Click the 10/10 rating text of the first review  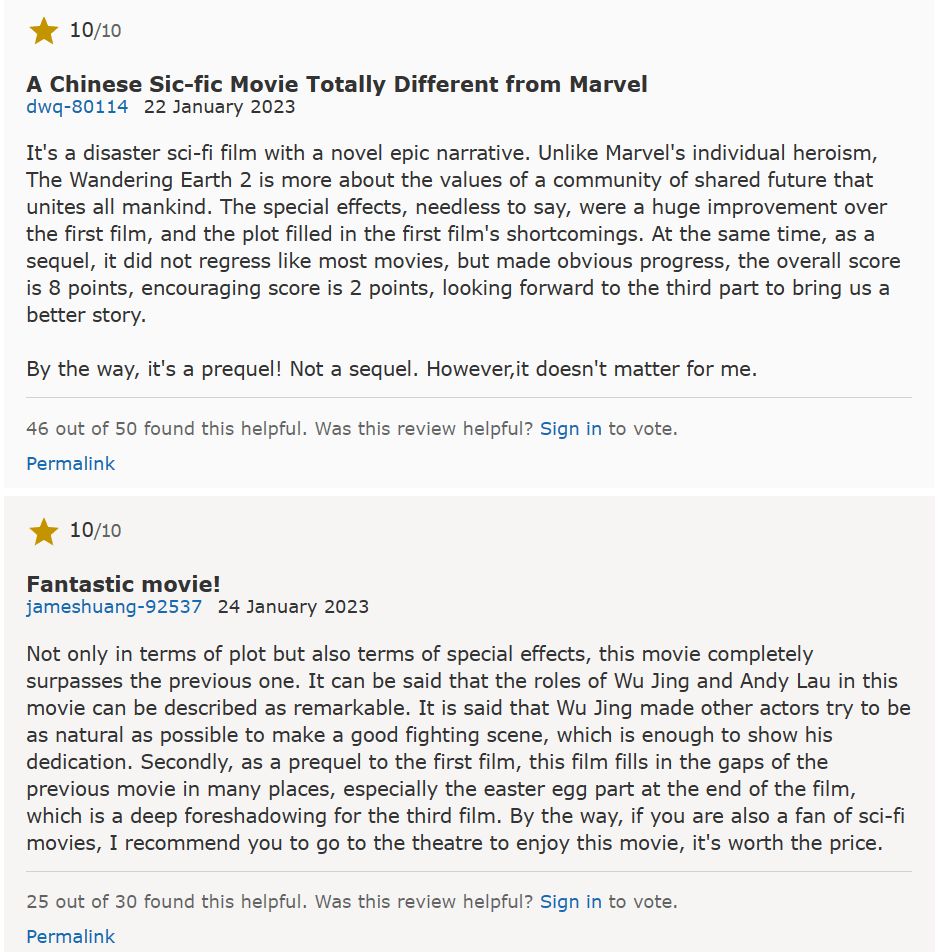pyautogui.click(x=95, y=30)
